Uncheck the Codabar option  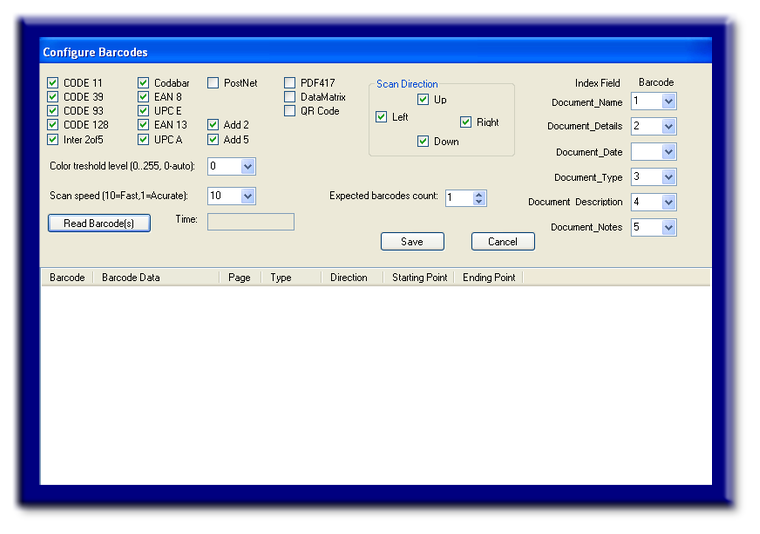tap(143, 83)
